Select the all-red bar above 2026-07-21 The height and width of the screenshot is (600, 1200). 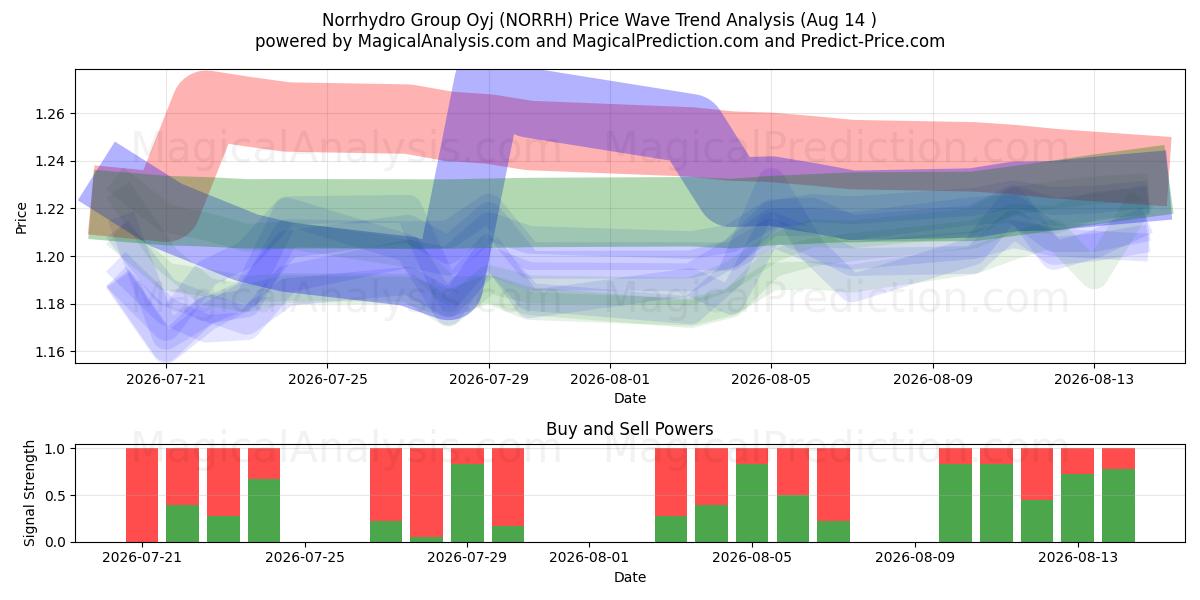142,495
